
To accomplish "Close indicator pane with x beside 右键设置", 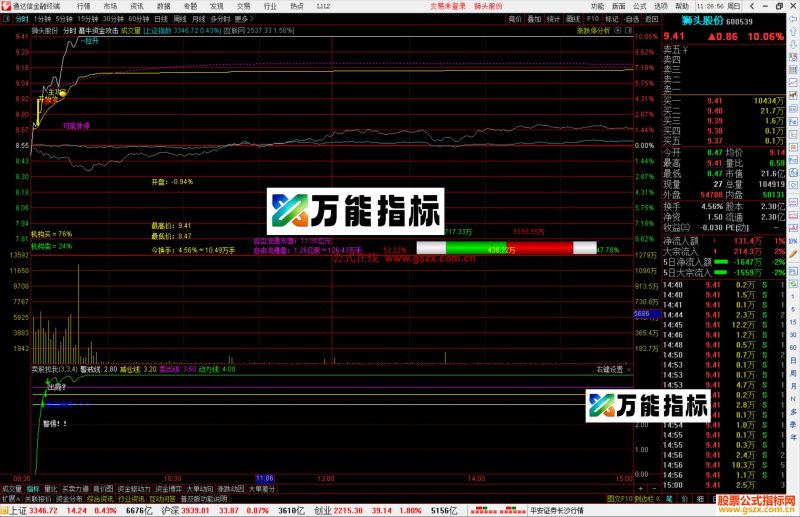I will [629, 369].
